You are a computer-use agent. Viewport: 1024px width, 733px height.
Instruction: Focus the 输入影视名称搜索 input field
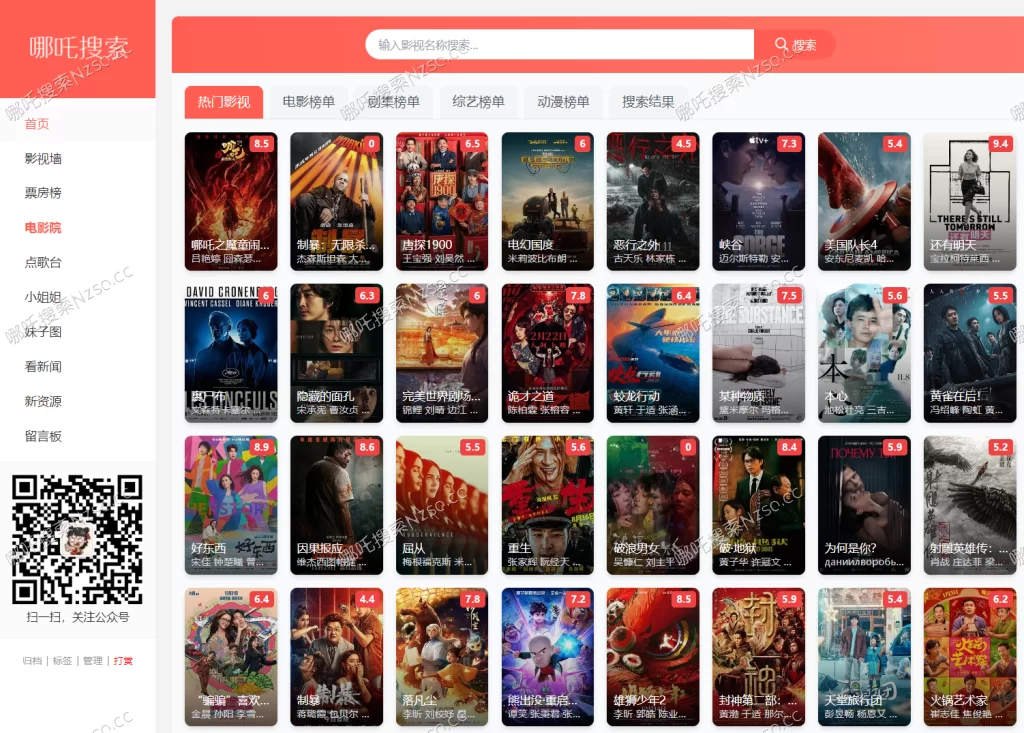click(x=560, y=44)
